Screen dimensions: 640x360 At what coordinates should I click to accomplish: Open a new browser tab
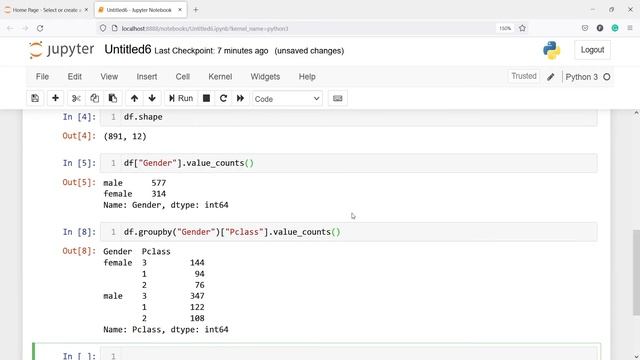click(196, 10)
